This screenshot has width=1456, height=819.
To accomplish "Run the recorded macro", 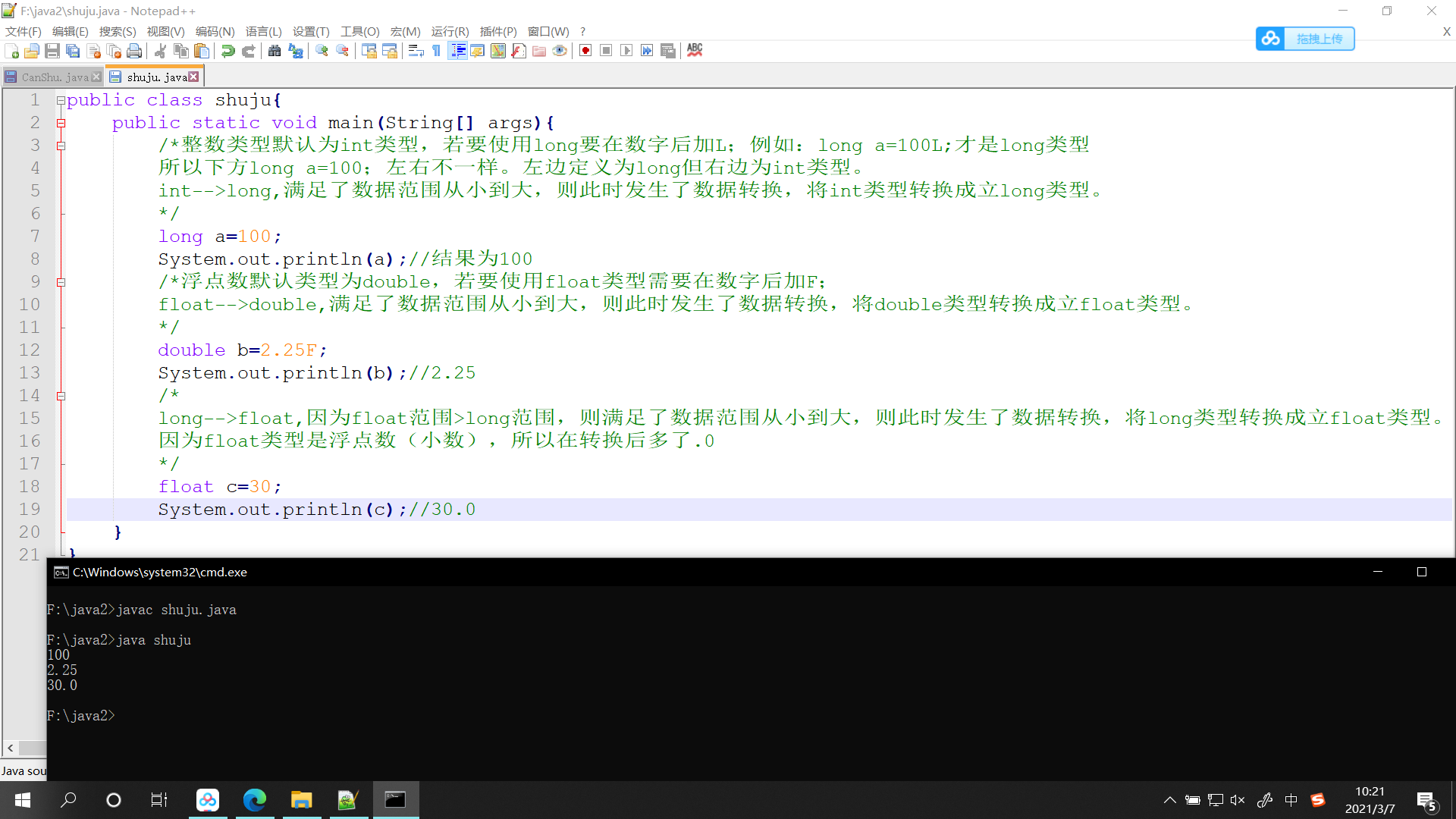I will [x=626, y=51].
